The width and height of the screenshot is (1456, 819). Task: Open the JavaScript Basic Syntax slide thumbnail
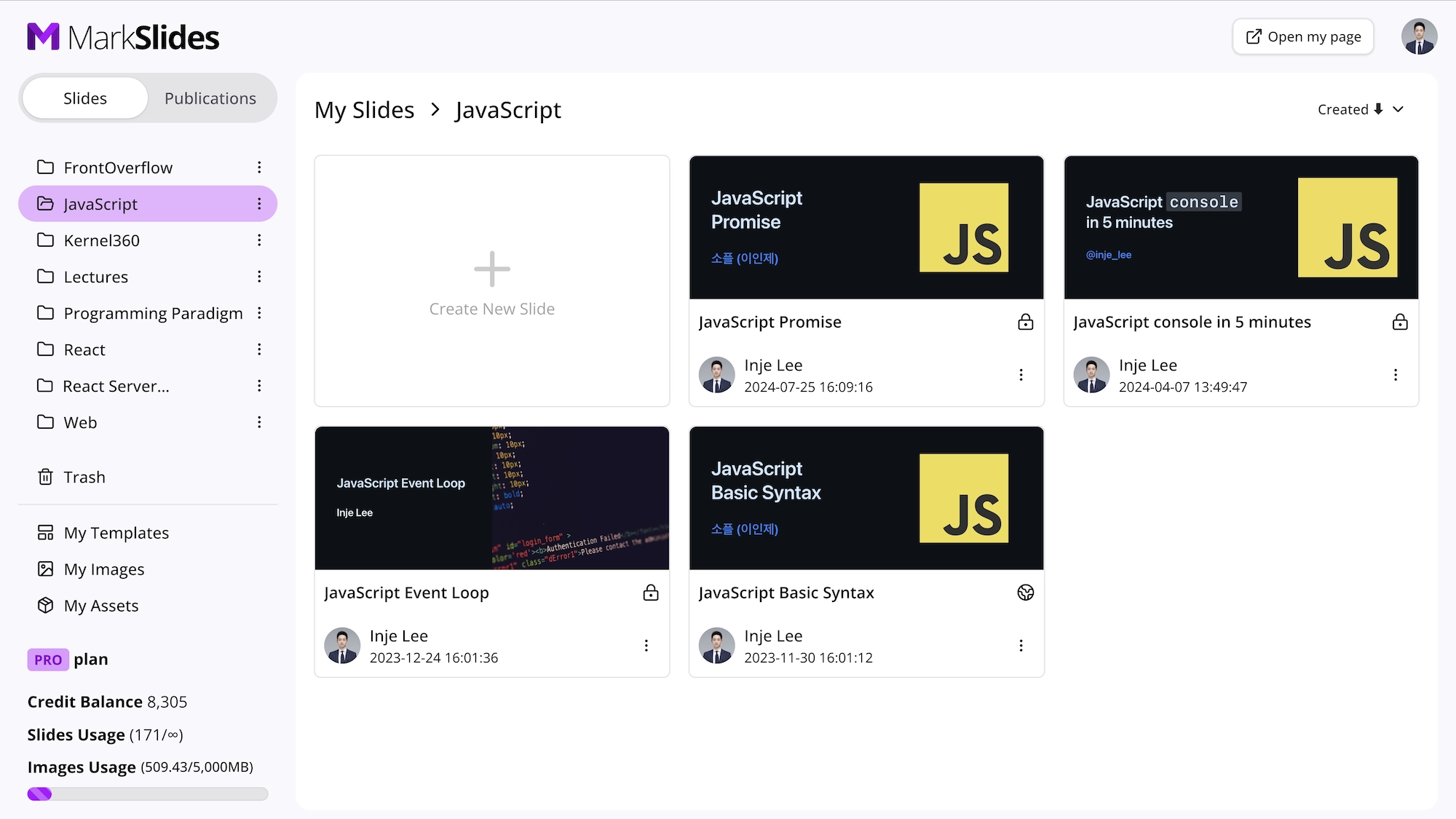[x=866, y=498]
